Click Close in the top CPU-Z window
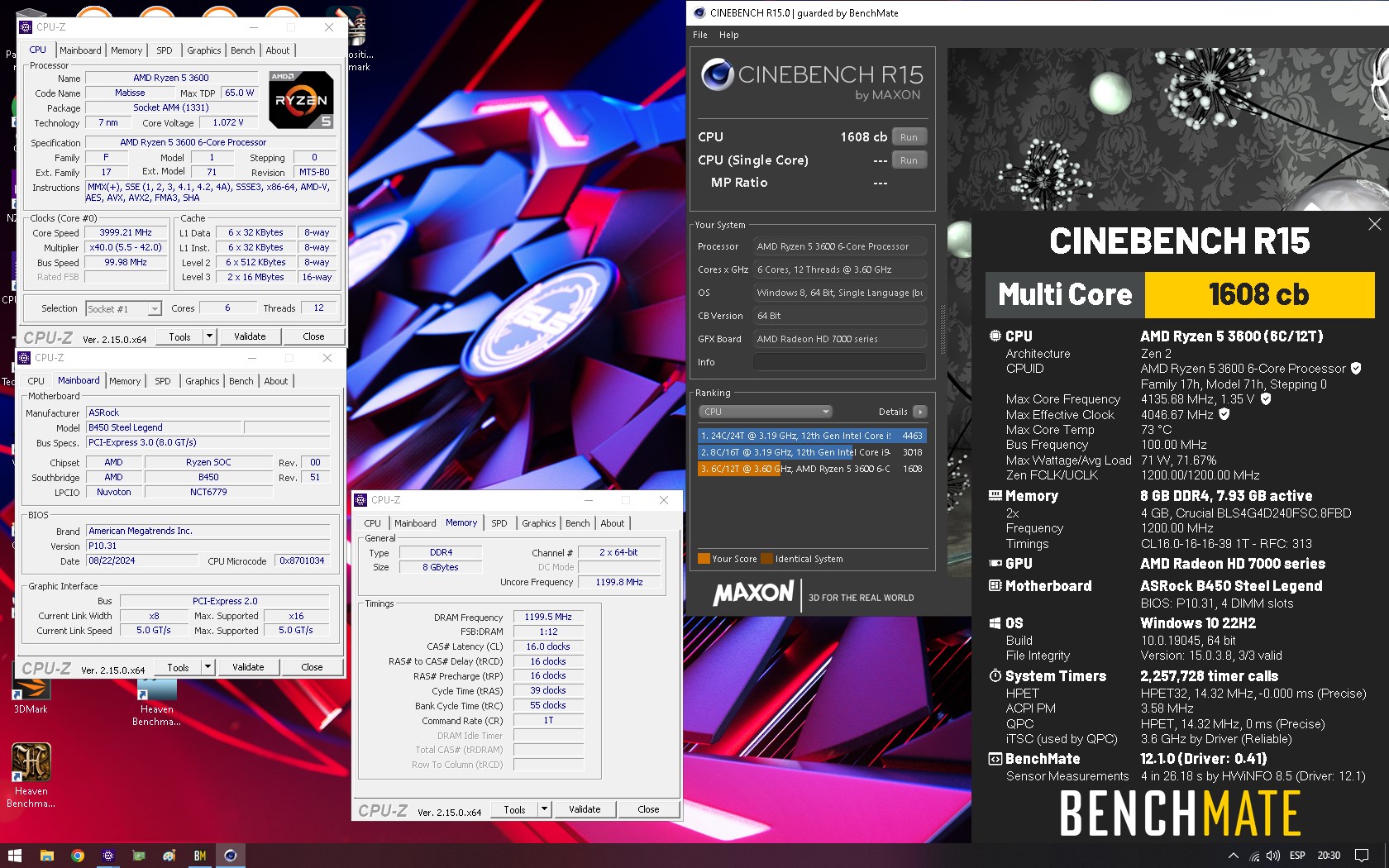Viewport: 1389px width, 868px height. tap(313, 336)
